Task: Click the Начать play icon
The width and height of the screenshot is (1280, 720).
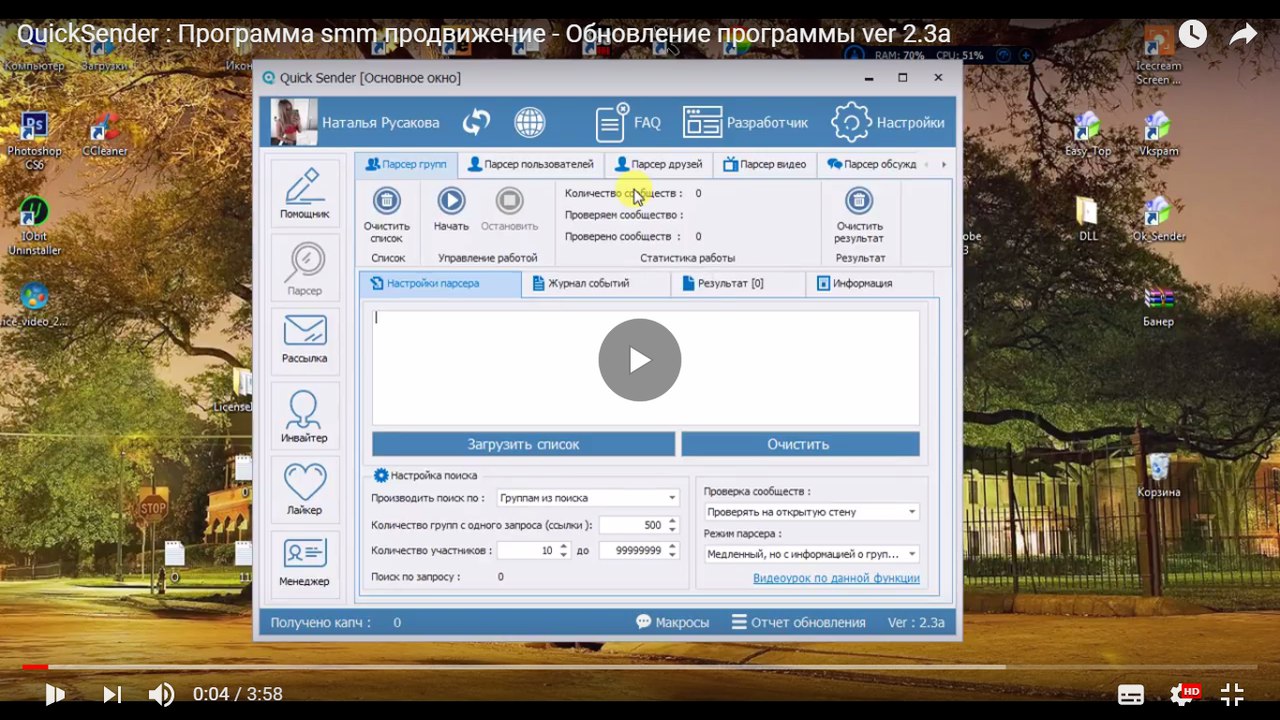Action: (451, 201)
